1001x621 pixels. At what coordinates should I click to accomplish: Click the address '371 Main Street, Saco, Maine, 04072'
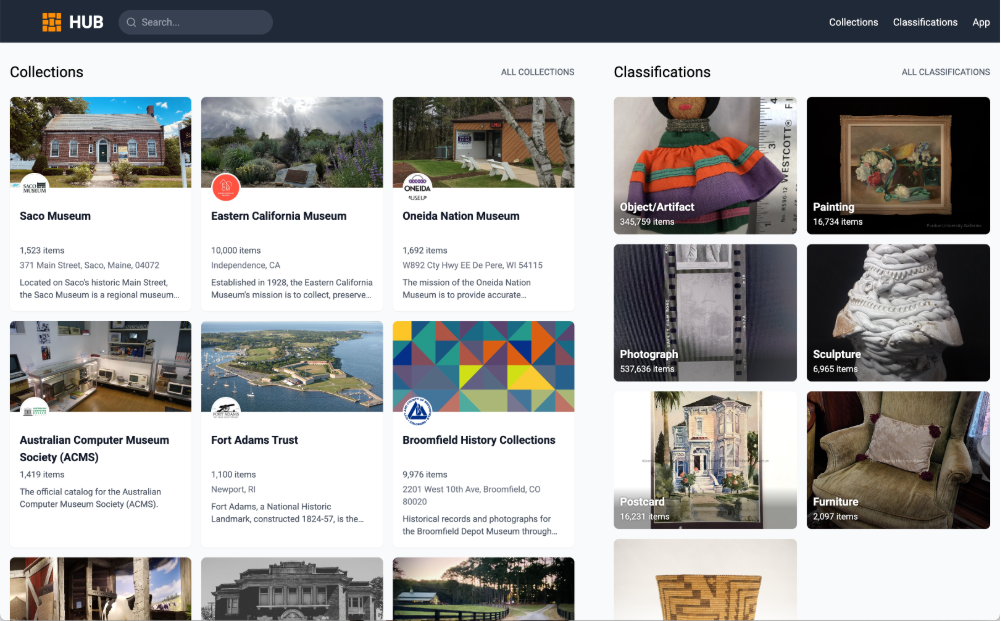[x=89, y=265]
